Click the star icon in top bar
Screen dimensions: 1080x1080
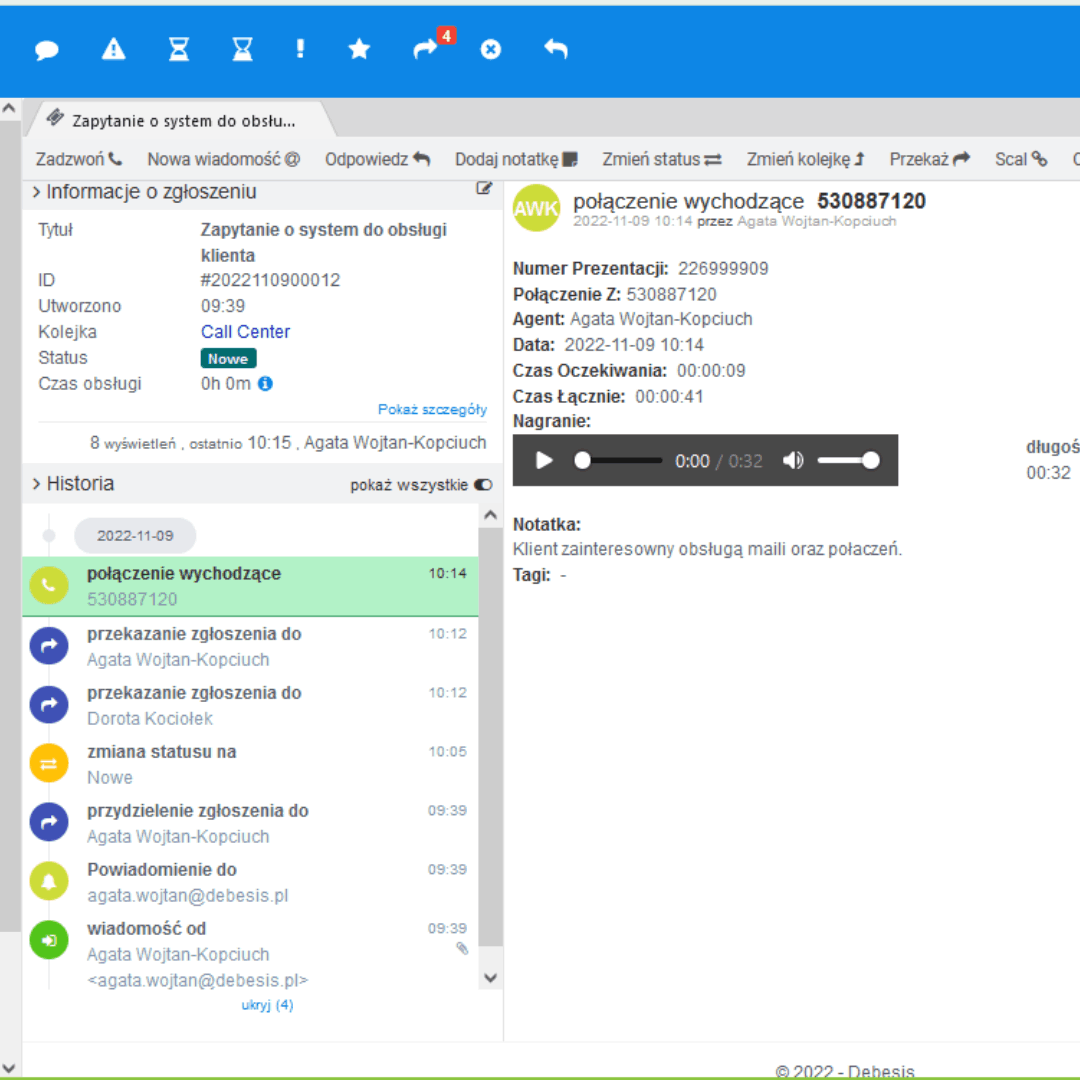[x=359, y=49]
